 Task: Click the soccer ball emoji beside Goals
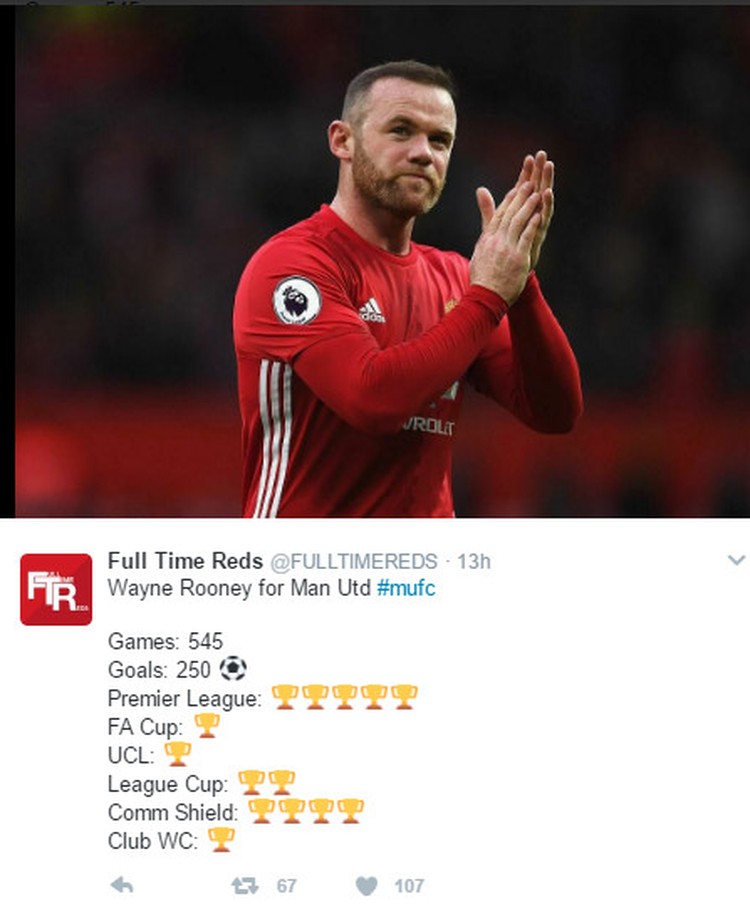click(x=233, y=668)
